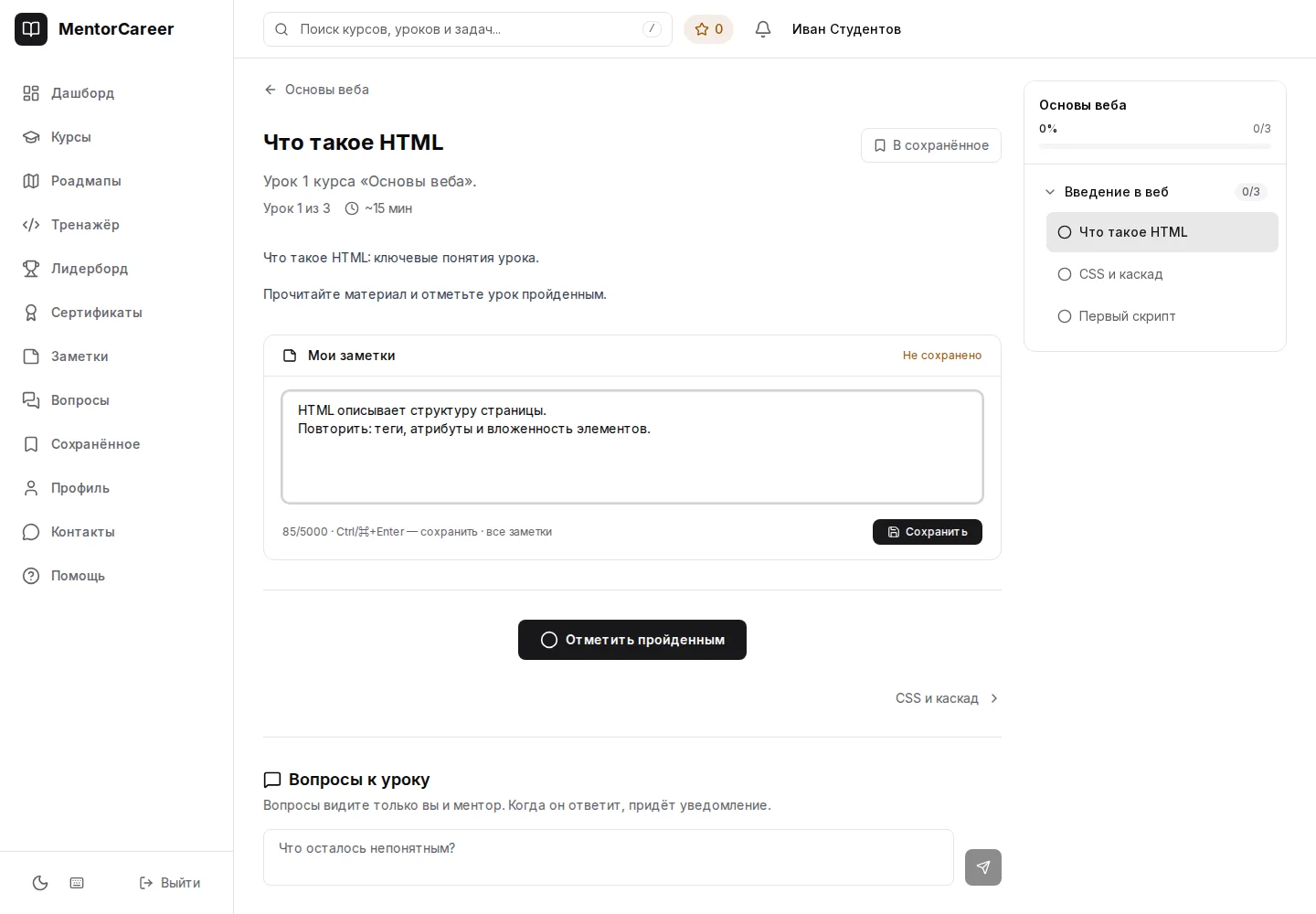Open the Тренажёр code icon

click(31, 225)
